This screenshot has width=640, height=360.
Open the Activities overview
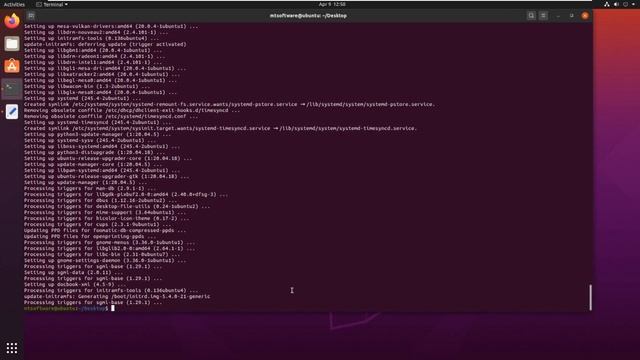(14, 4)
